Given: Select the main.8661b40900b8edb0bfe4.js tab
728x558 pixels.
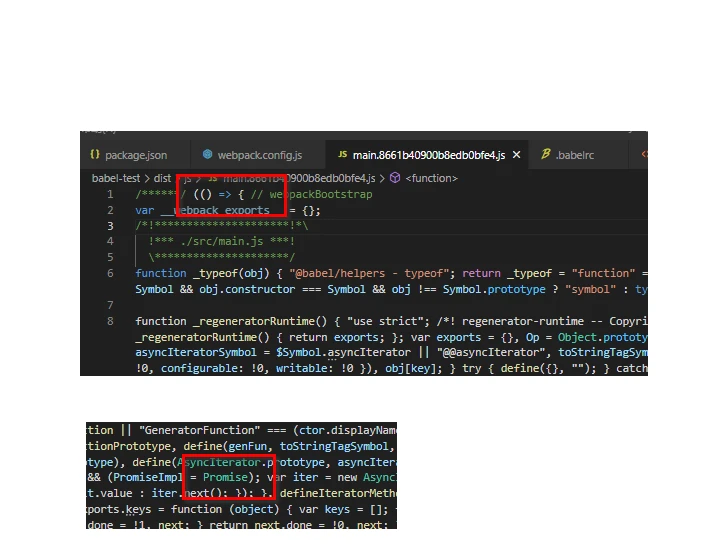Looking at the screenshot, I should (x=427, y=155).
